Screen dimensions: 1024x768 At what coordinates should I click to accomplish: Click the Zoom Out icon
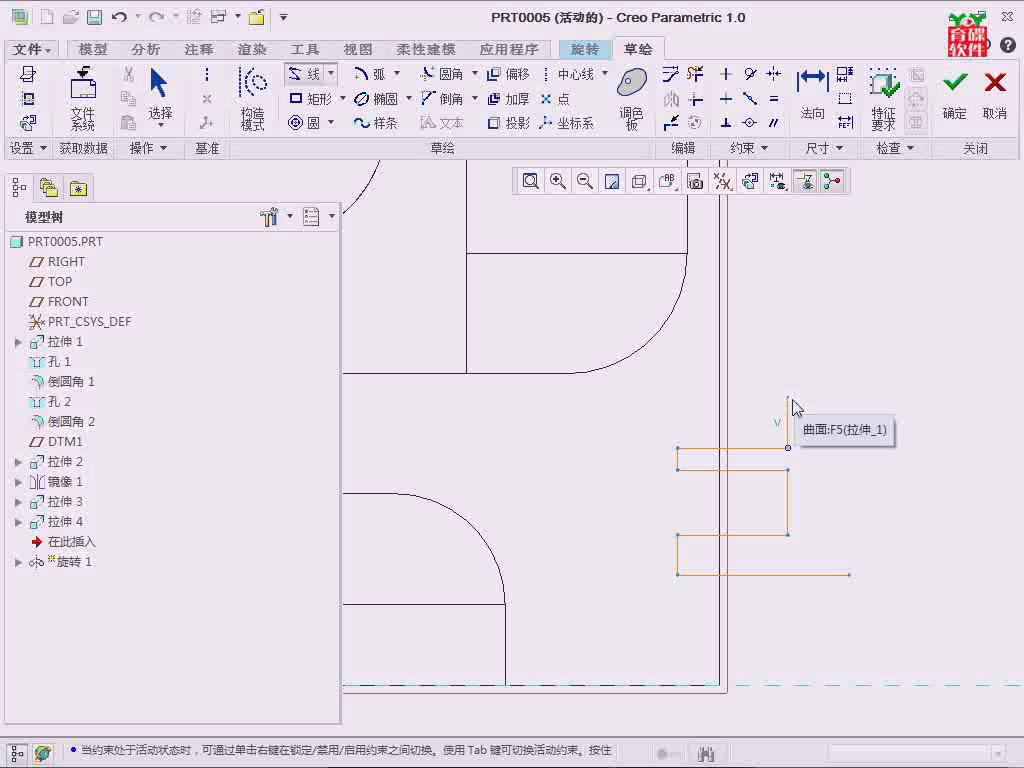click(x=584, y=182)
